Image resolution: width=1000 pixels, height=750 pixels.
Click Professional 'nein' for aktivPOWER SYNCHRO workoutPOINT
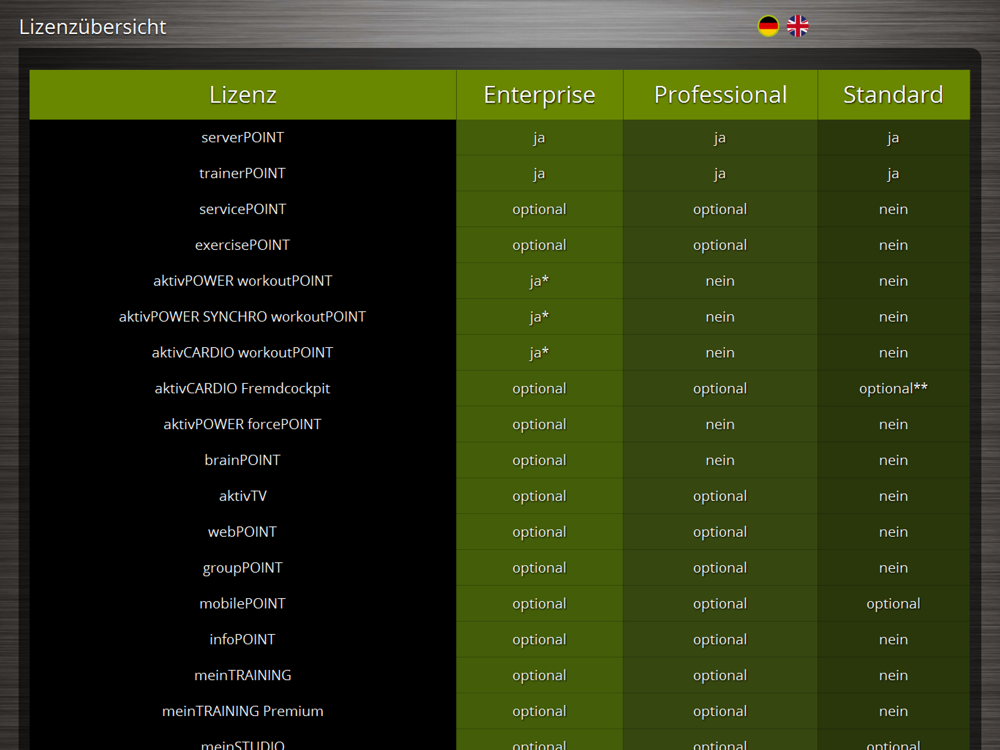(x=720, y=316)
